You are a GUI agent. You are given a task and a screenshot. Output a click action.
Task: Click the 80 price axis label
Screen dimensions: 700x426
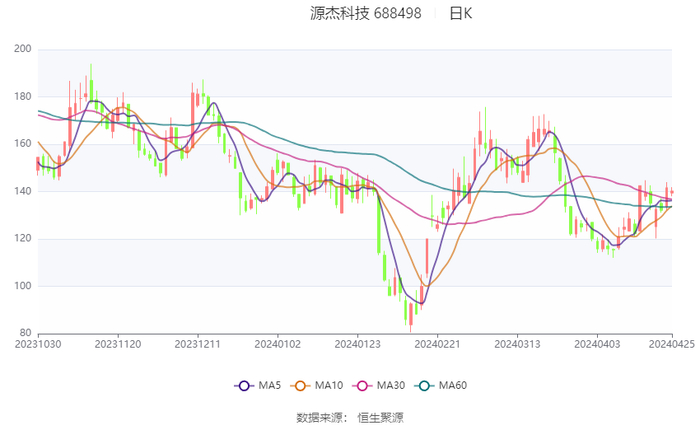(x=25, y=333)
